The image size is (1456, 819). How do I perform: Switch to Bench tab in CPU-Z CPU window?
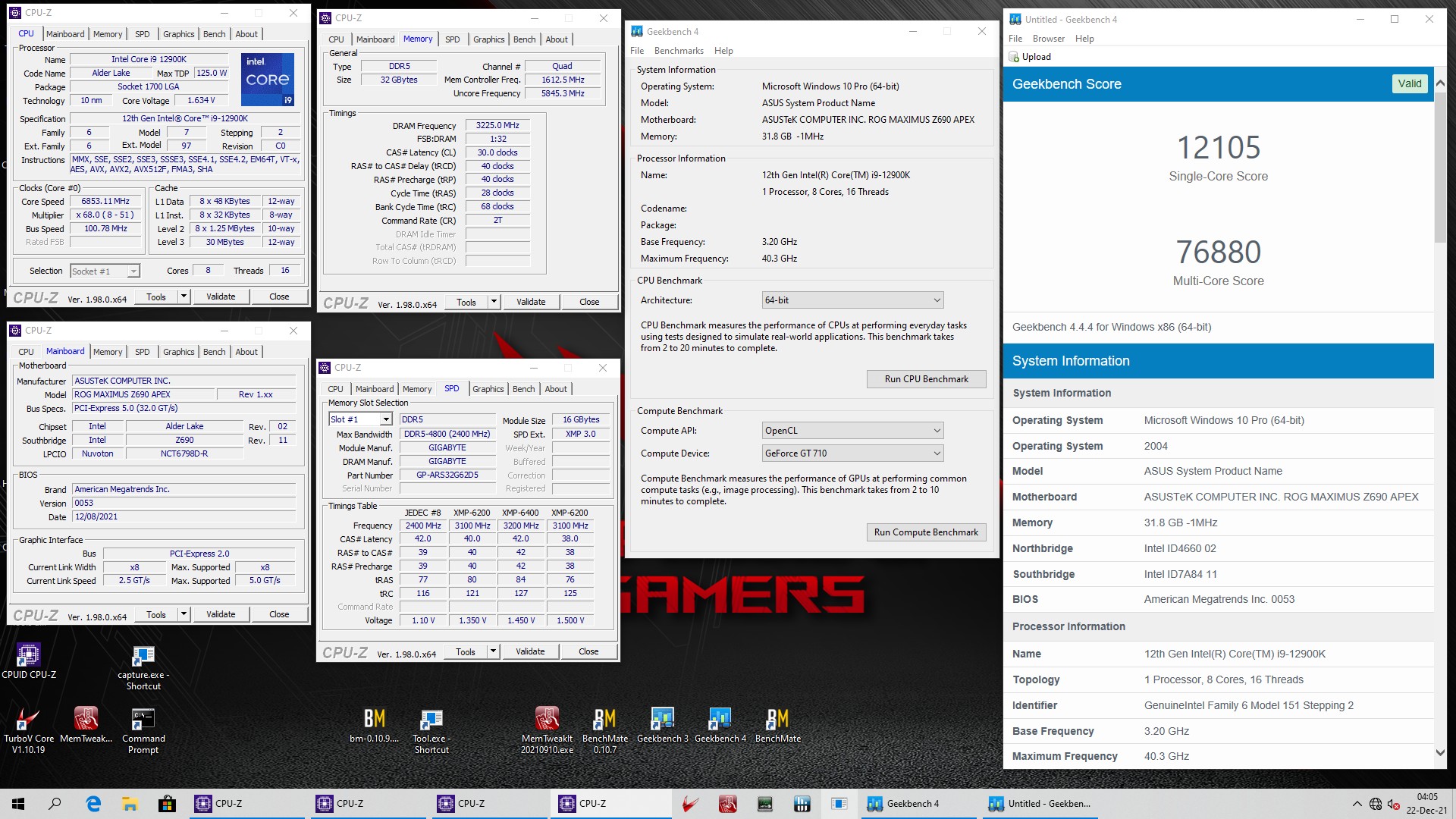215,34
